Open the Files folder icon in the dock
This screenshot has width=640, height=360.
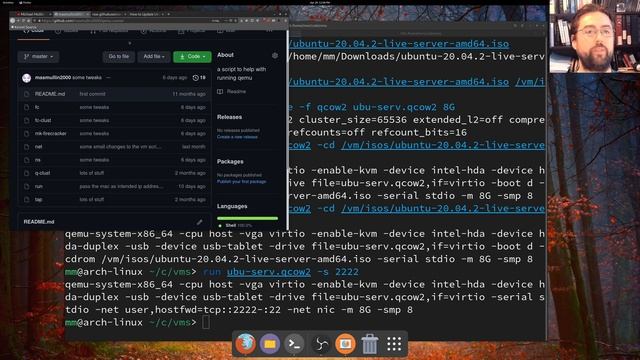click(x=269, y=344)
